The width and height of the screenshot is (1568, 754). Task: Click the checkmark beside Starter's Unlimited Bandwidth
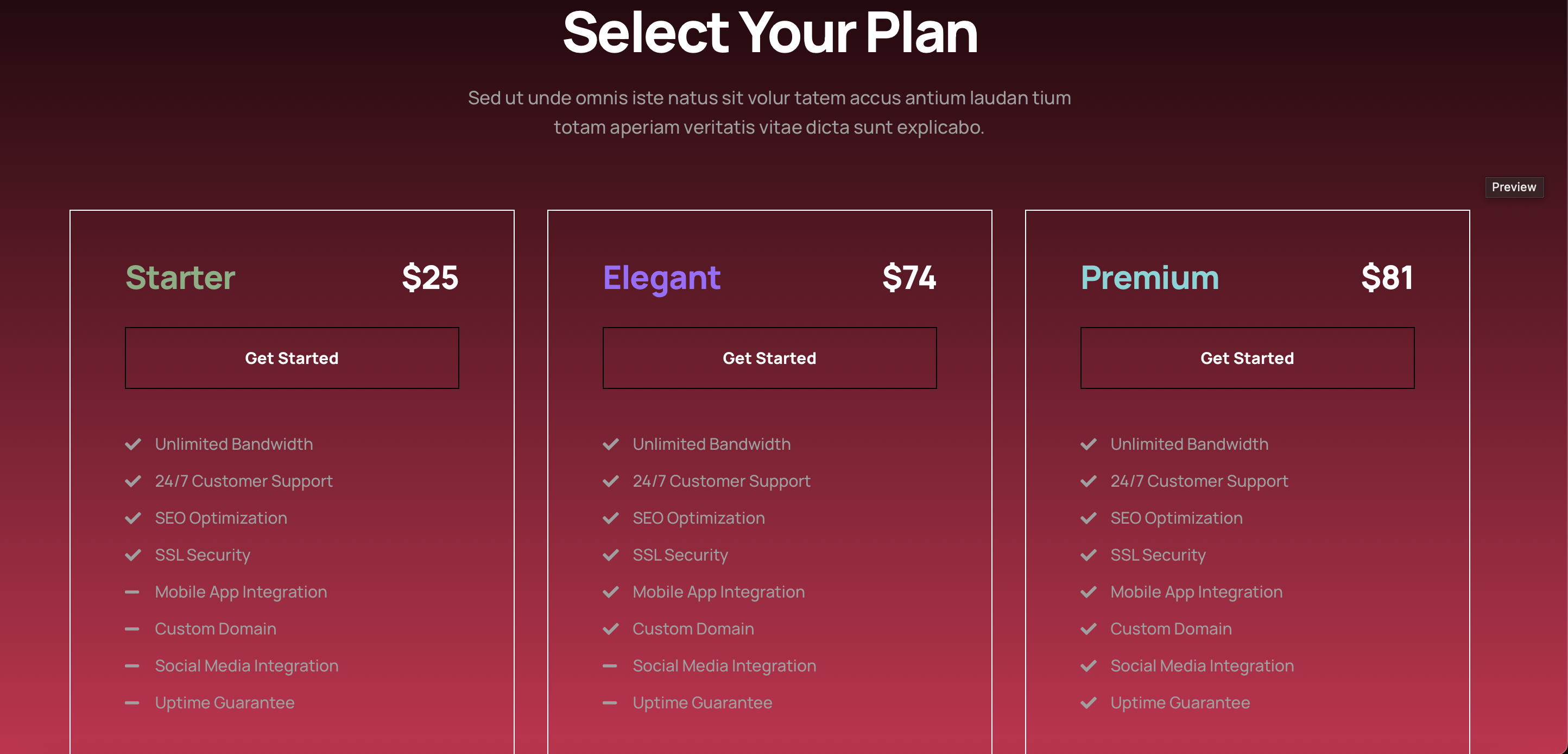(x=134, y=444)
